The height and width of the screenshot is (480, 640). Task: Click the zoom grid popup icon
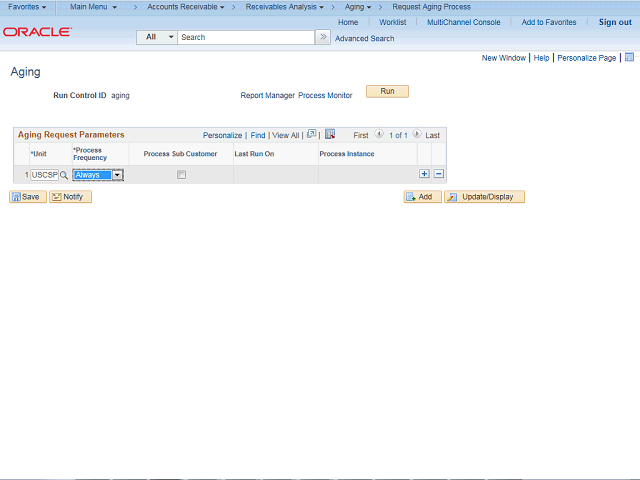click(311, 134)
